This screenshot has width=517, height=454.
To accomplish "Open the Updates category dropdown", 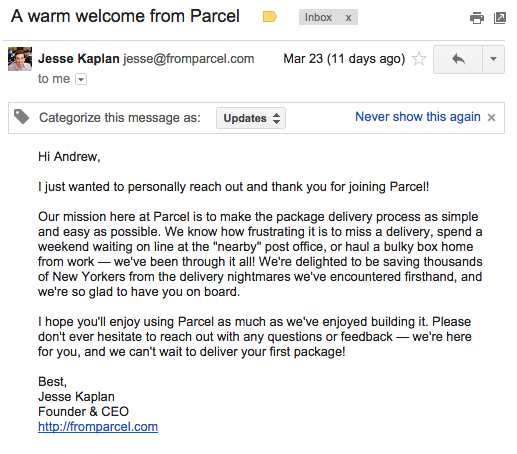I will pos(251,118).
